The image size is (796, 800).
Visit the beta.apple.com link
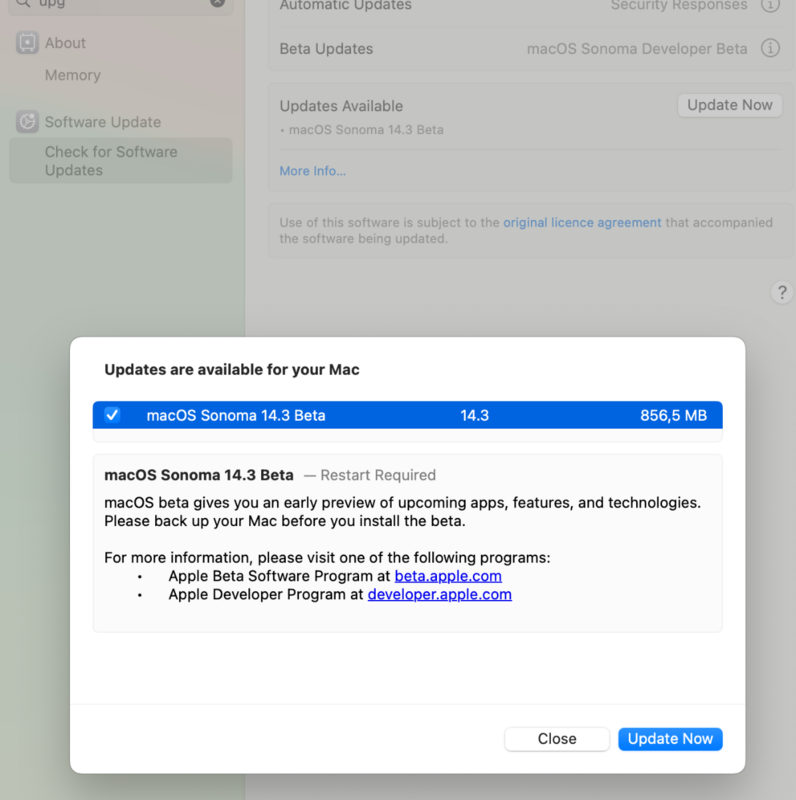pyautogui.click(x=448, y=576)
